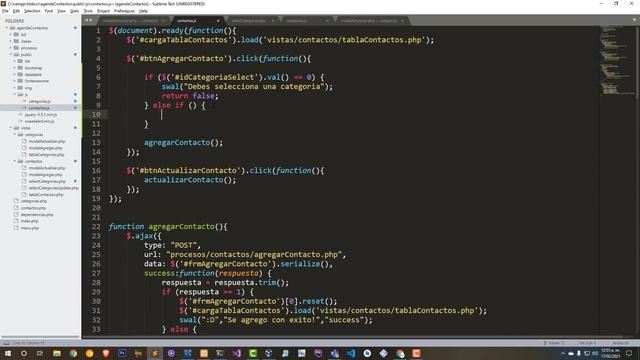The height and width of the screenshot is (360, 640).
Task: Open the Project menu
Action: [x=103, y=11]
